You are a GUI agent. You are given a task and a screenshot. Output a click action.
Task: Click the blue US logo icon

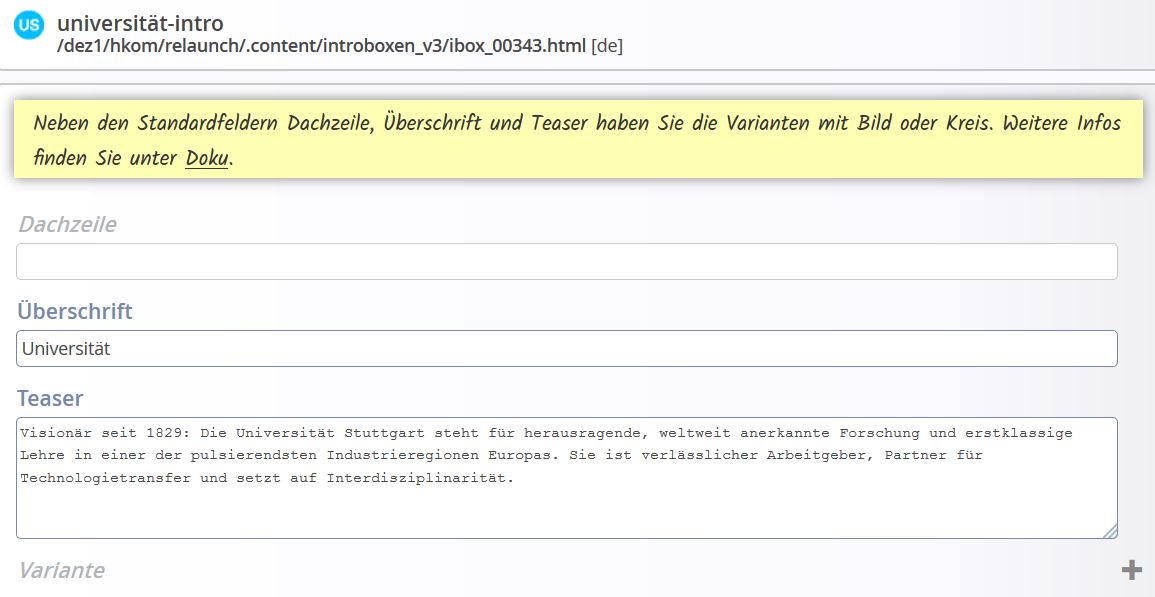tap(29, 26)
